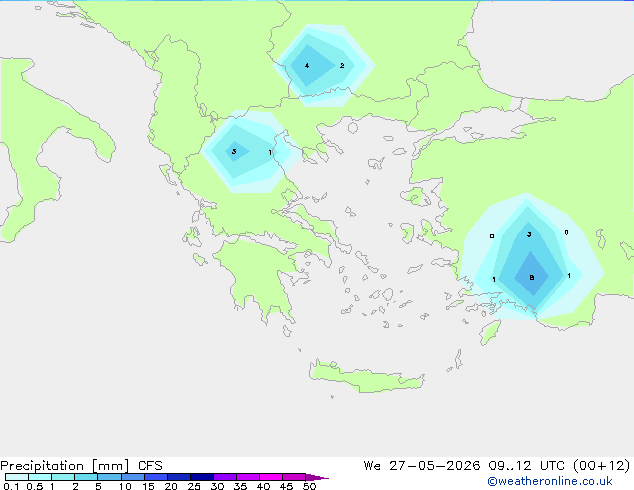This screenshot has width=634, height=490.
Task: Click the 10–15 mm legend swatch
Action: tap(132, 477)
